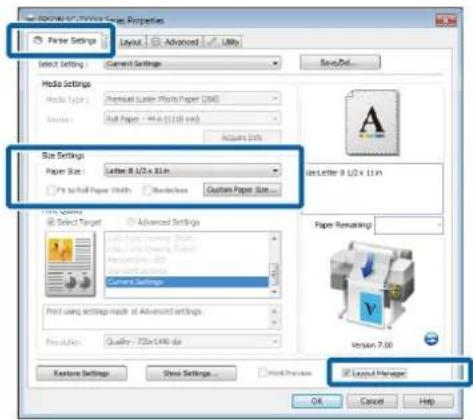Confirm with the OK button
Image resolution: width=473 pixels, height=420 pixels.
pos(317,401)
